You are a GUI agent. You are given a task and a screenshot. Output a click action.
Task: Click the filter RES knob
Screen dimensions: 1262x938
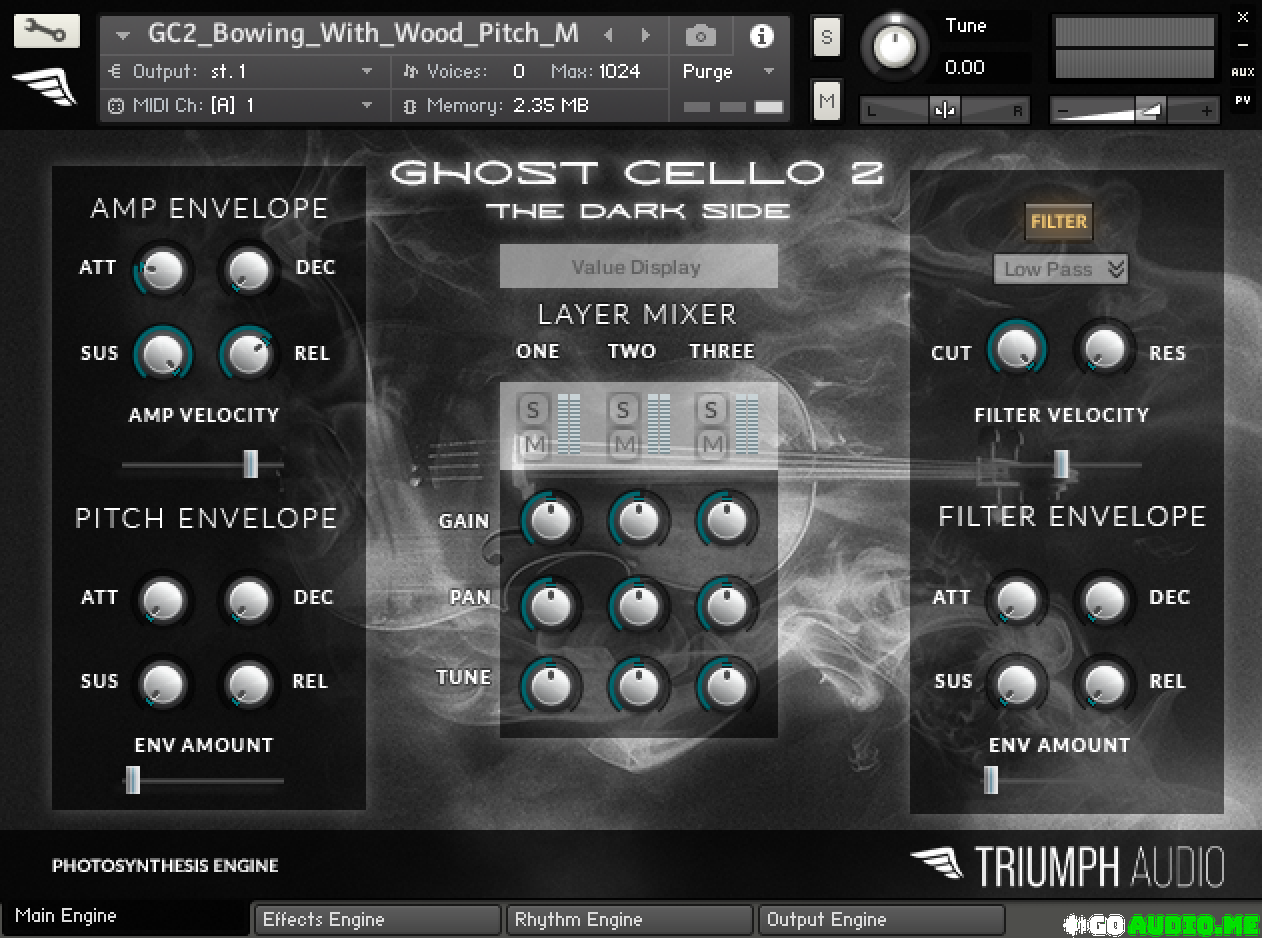(1105, 349)
